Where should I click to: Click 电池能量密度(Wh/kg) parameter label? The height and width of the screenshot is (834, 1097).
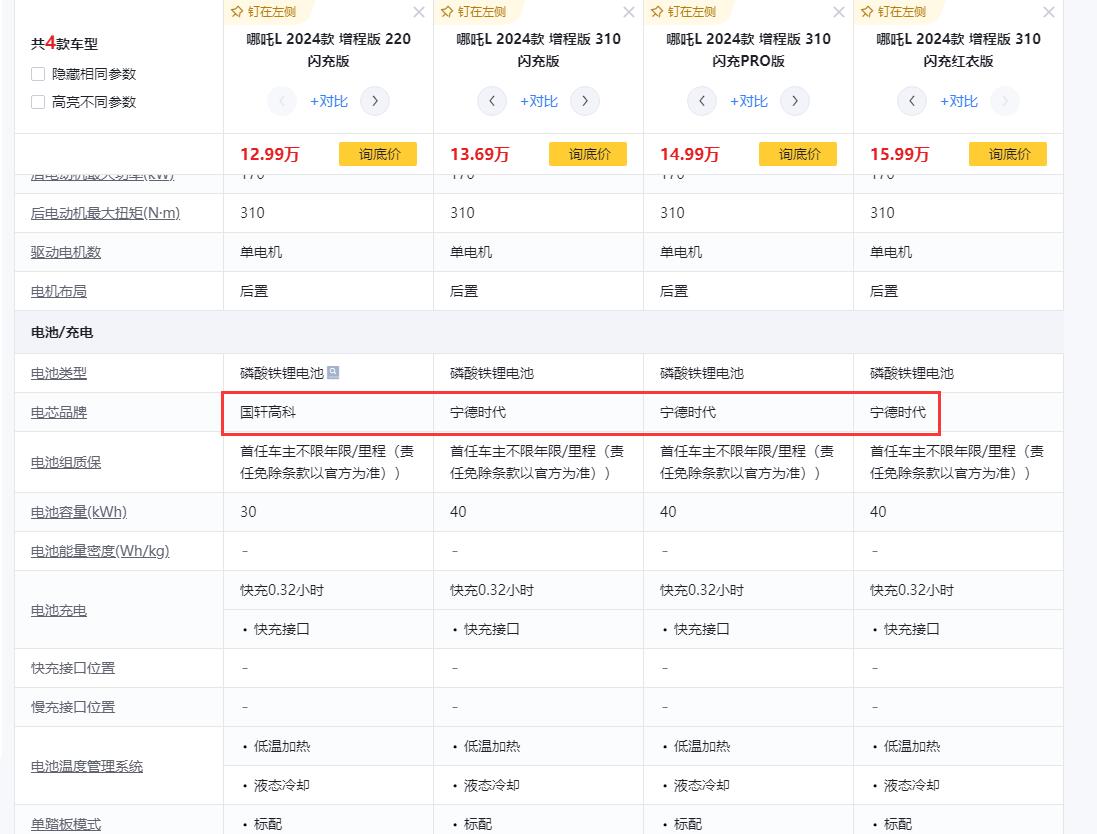point(100,551)
